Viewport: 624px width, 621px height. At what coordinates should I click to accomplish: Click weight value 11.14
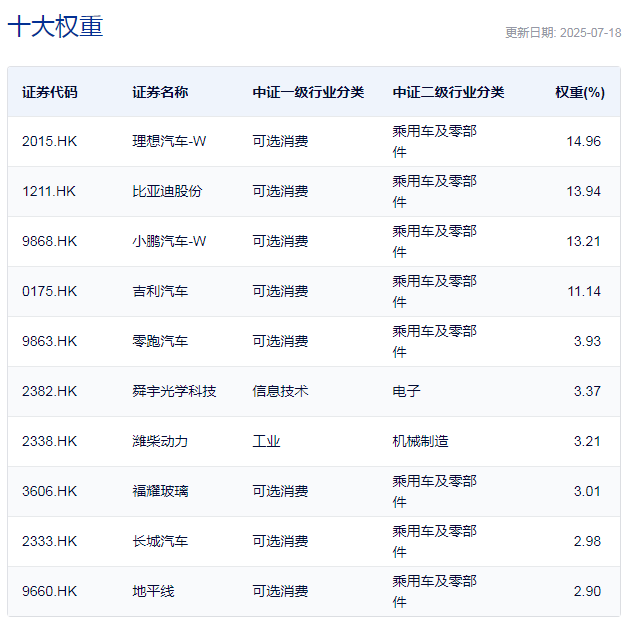pyautogui.click(x=584, y=291)
